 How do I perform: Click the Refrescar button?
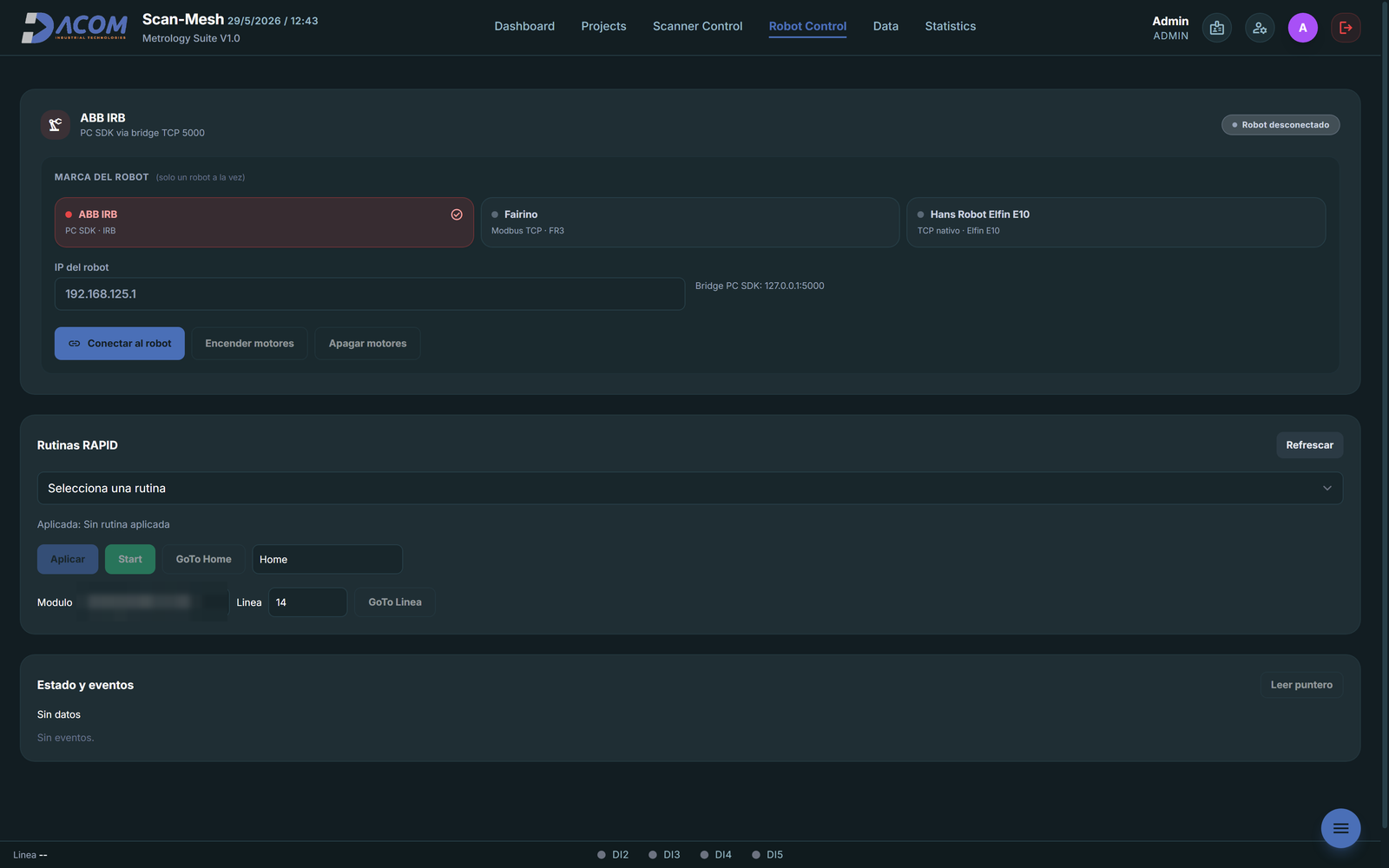(x=1309, y=445)
